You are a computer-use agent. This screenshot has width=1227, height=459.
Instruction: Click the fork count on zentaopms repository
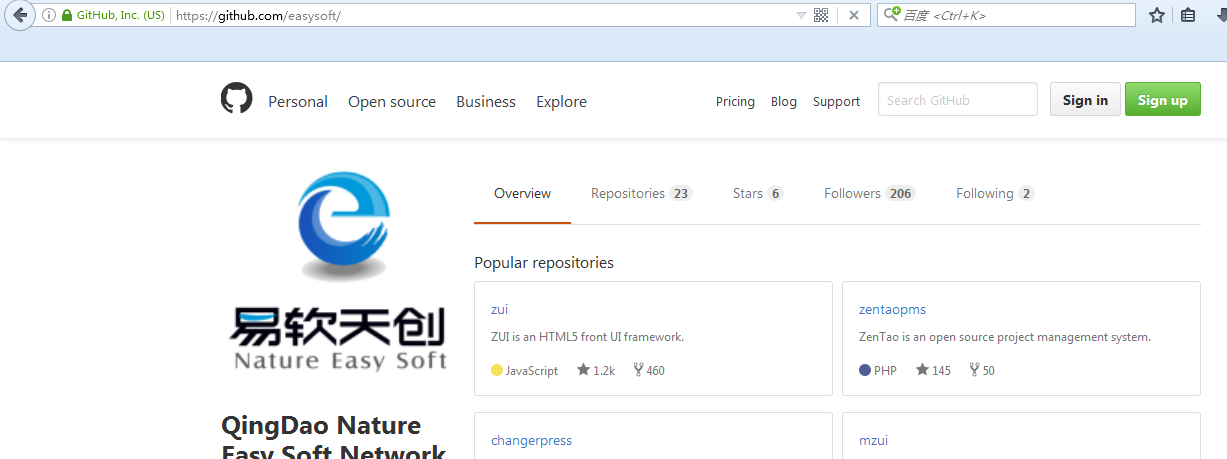[982, 370]
